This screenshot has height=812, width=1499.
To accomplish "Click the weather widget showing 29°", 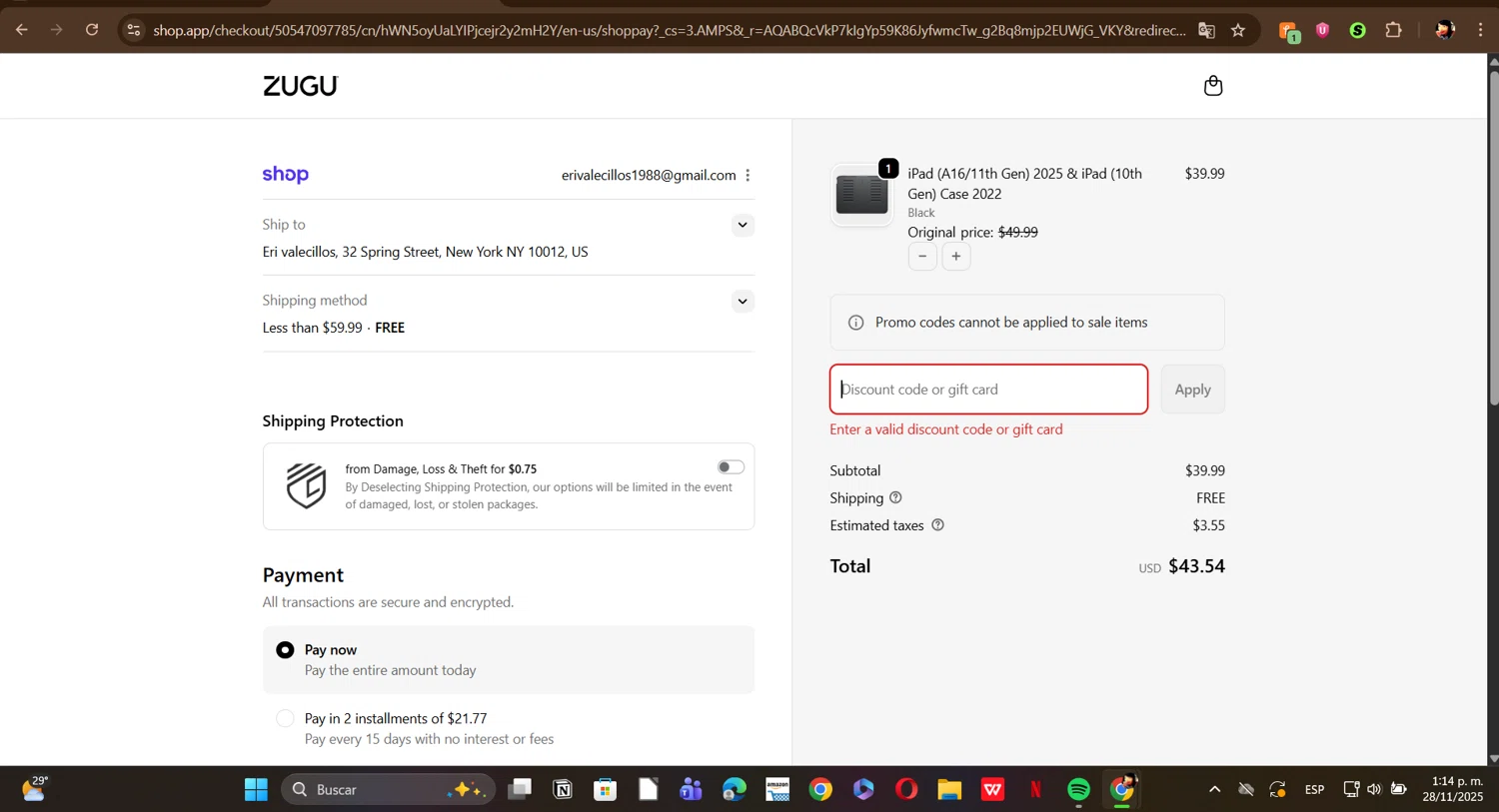I will point(35,789).
